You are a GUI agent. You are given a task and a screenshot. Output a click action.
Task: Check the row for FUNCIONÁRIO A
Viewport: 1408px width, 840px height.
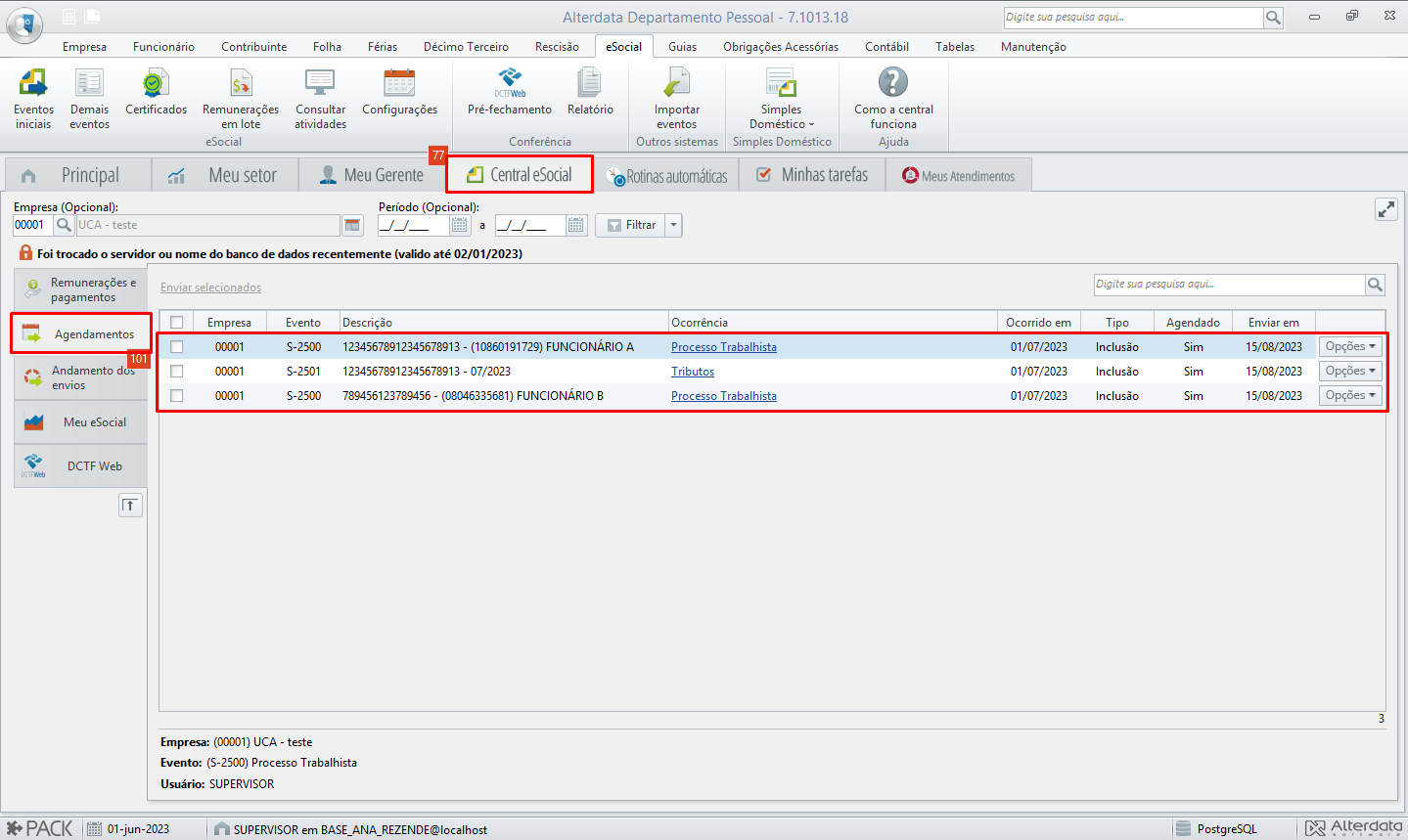[x=177, y=346]
